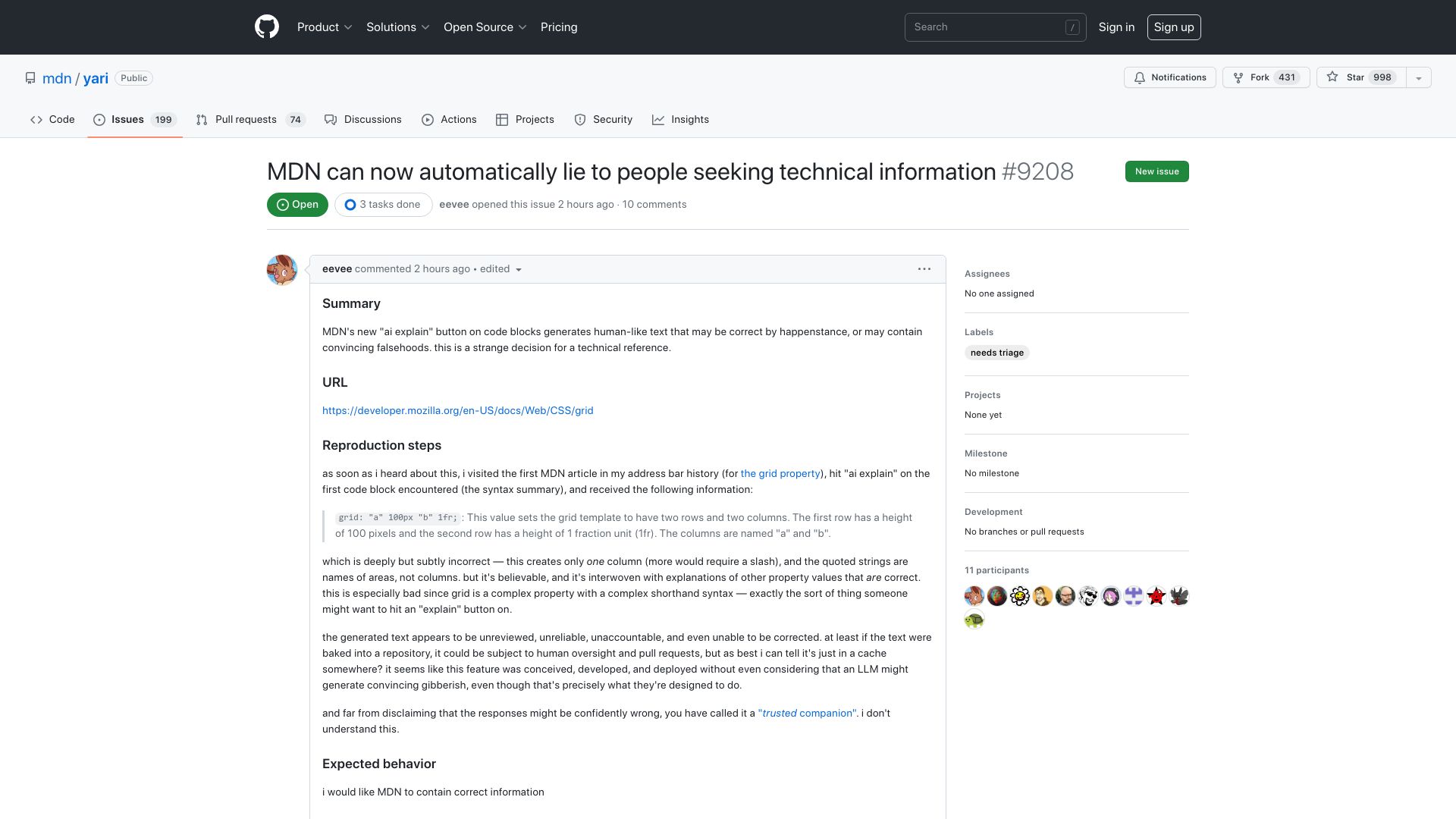Image resolution: width=1456 pixels, height=819 pixels.
Task: Open the three-dot menu on eevee's comment
Action: 924,269
